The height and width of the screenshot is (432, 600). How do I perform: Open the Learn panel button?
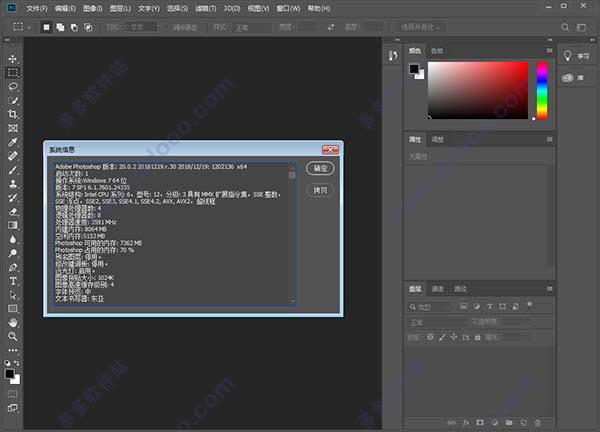pos(577,56)
